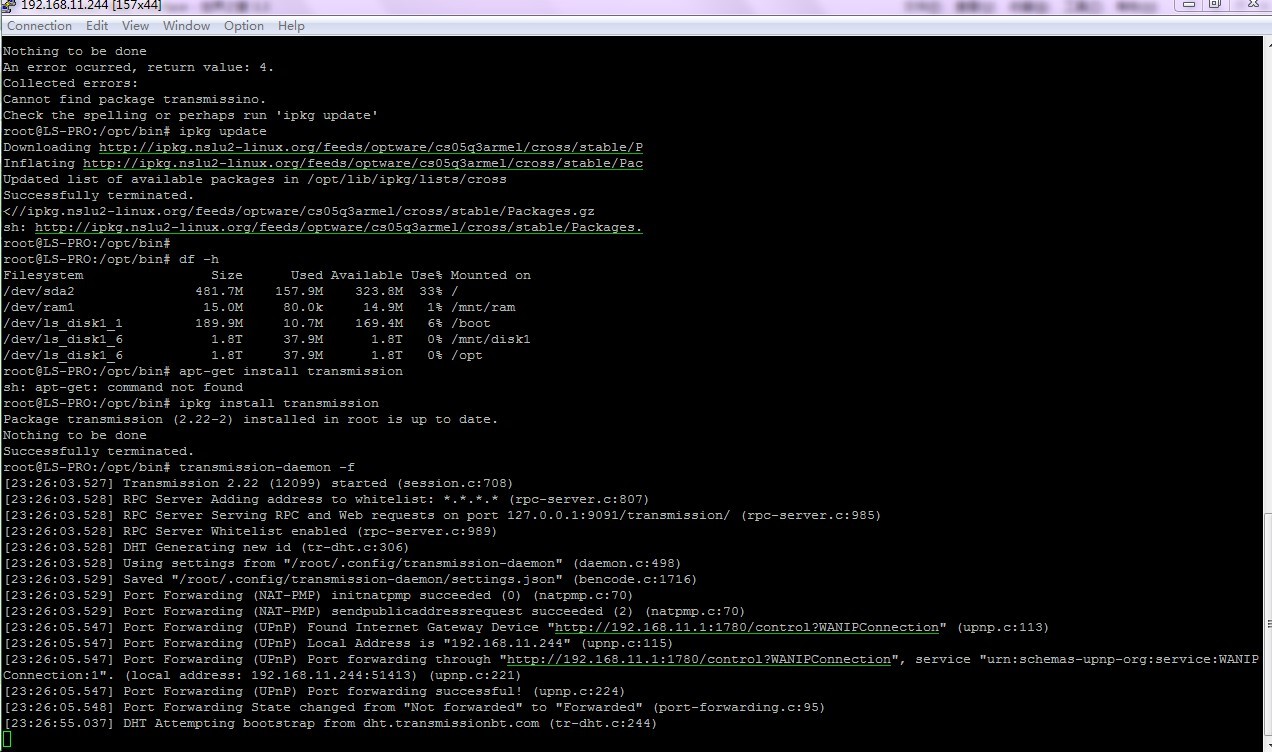Open the Window menu
The image size is (1272, 752).
coord(187,26)
